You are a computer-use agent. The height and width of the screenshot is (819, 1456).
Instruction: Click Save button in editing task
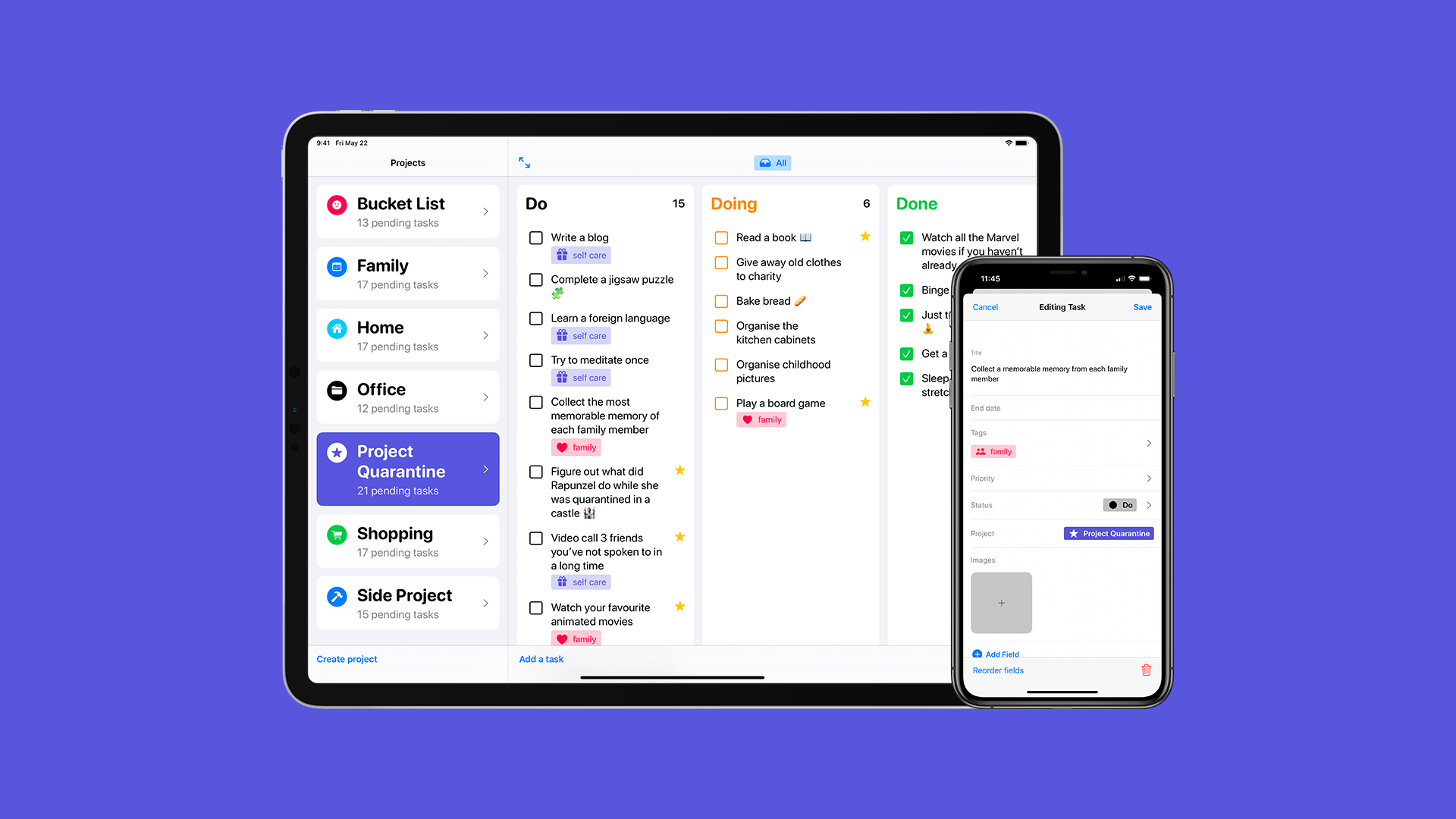[x=1140, y=307]
